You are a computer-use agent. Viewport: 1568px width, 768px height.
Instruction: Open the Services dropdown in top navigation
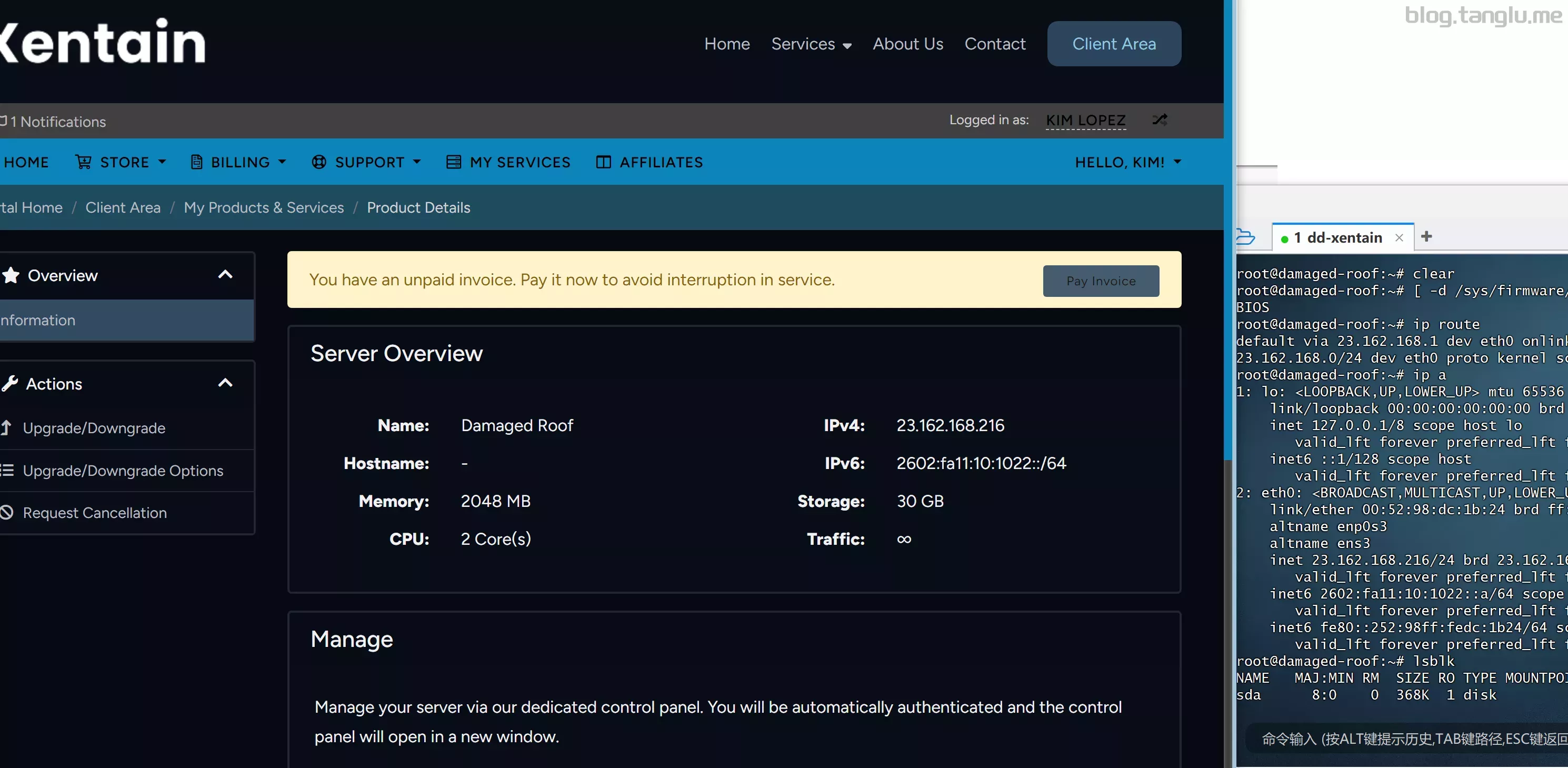811,44
